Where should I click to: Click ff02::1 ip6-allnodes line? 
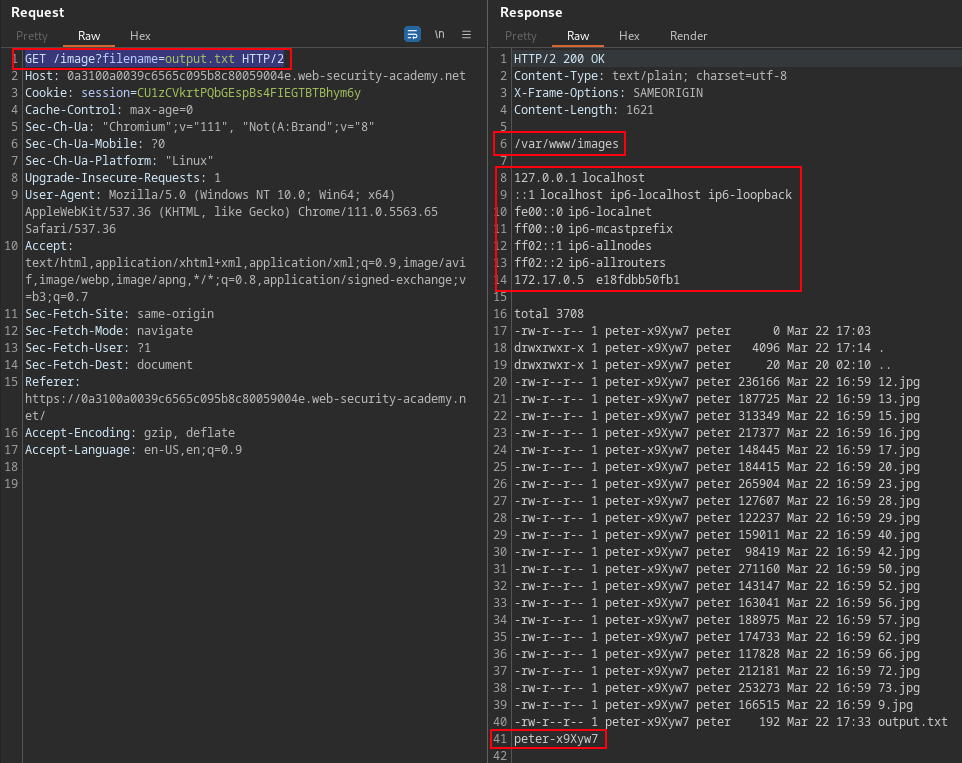[583, 246]
